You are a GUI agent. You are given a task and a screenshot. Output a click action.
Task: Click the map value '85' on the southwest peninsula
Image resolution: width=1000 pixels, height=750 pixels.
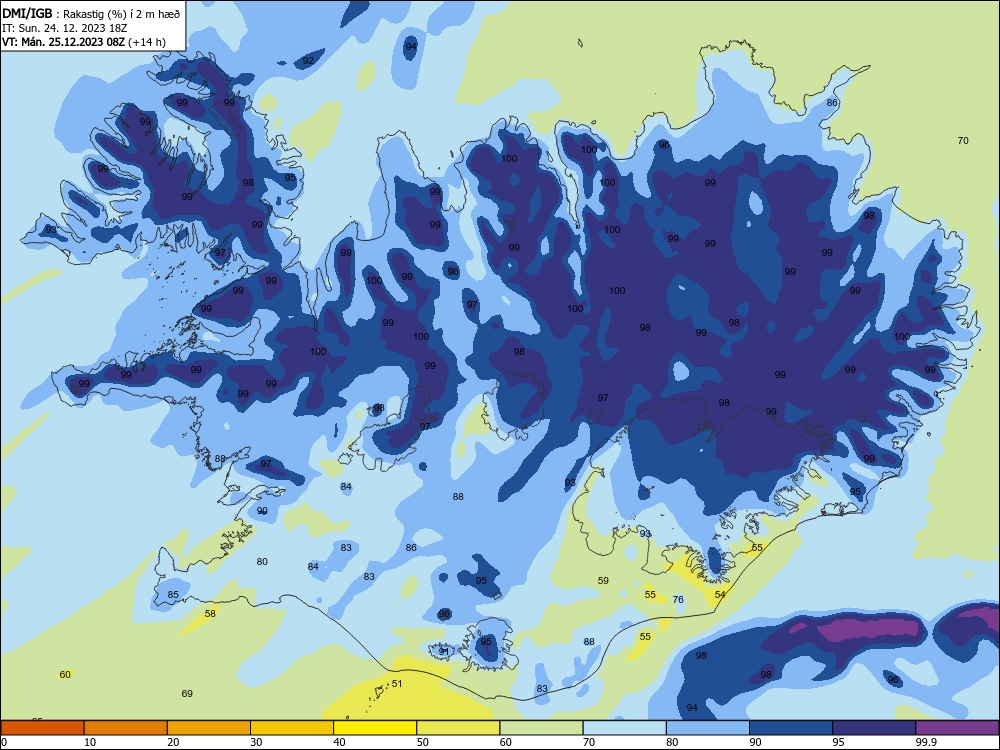[x=173, y=594]
